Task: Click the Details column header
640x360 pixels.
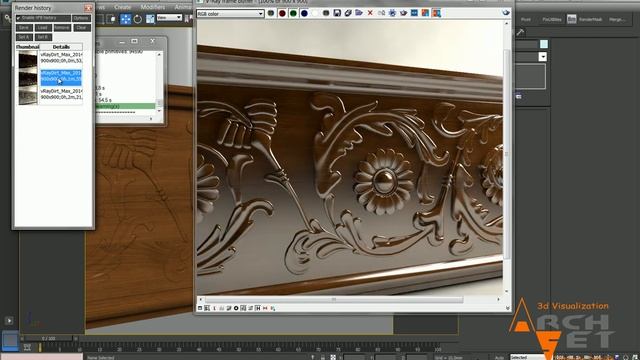Action: click(x=61, y=47)
